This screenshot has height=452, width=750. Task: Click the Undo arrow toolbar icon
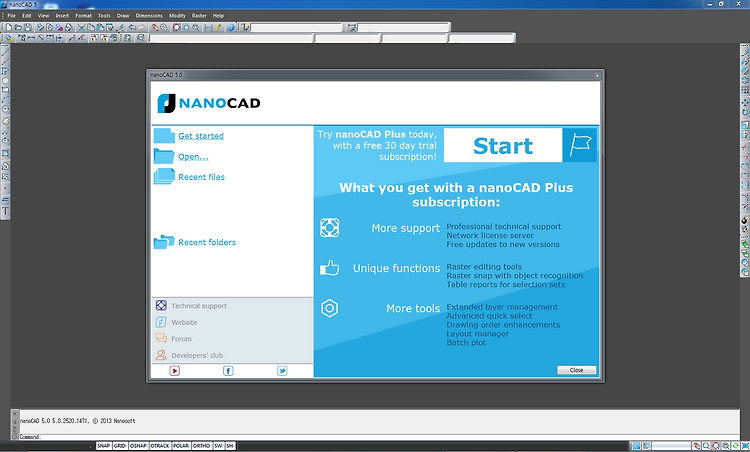(132, 28)
